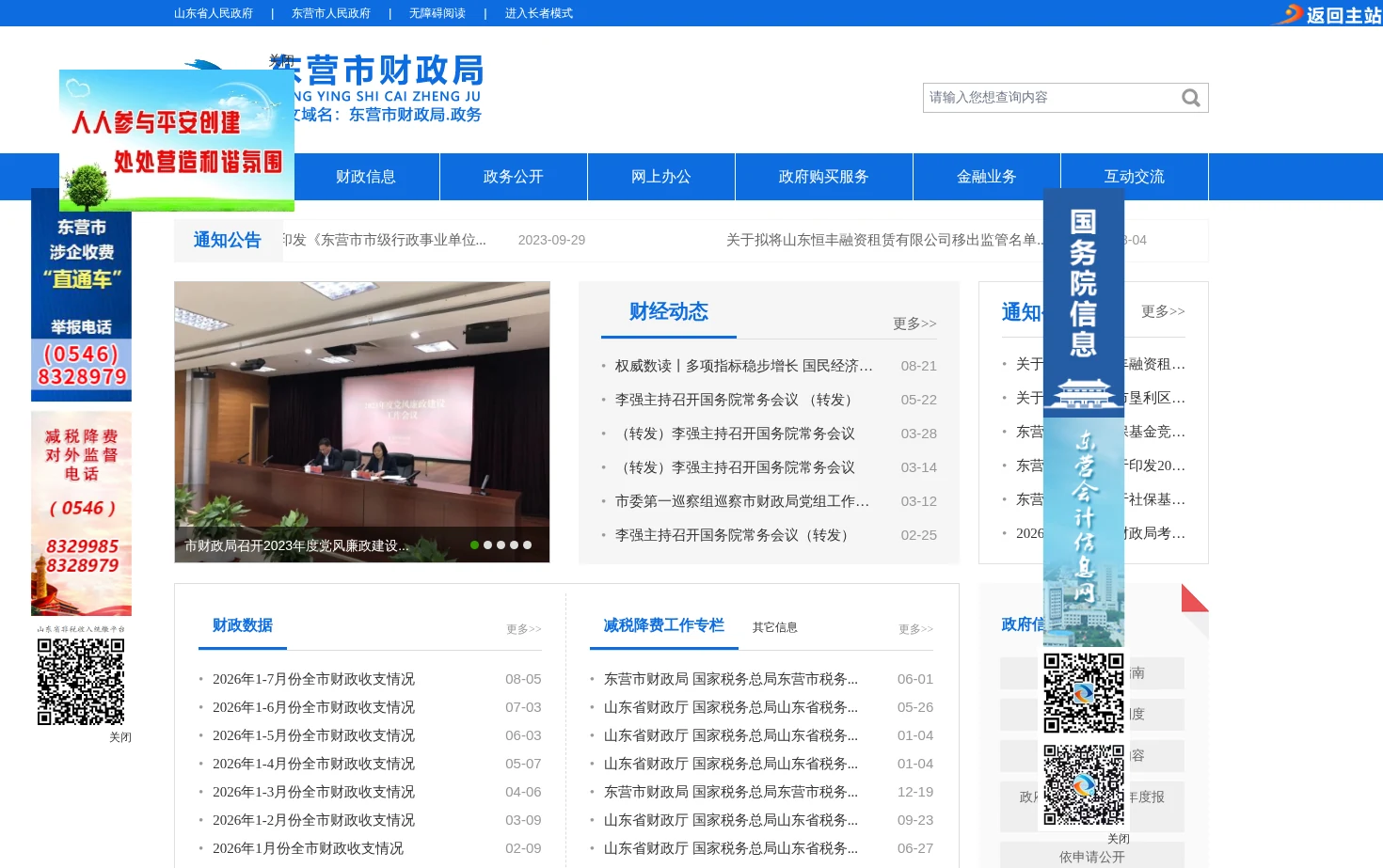Show the third carousel slide via its dot
The height and width of the screenshot is (868, 1383).
click(501, 545)
